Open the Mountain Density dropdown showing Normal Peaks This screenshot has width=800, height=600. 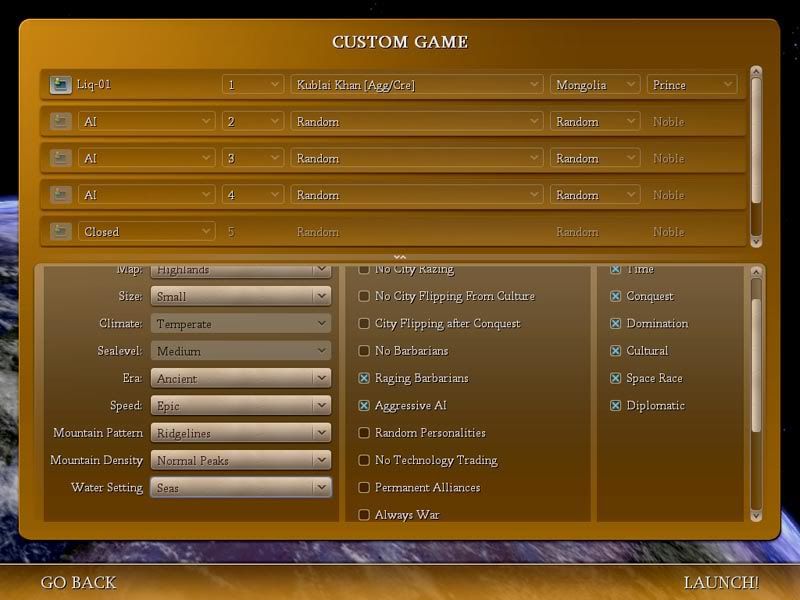241,460
